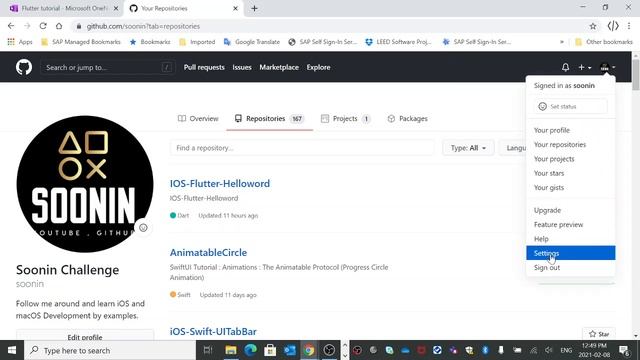Screen dimensions: 640x360
Task: Open Chrome home page button
Action: point(59,26)
